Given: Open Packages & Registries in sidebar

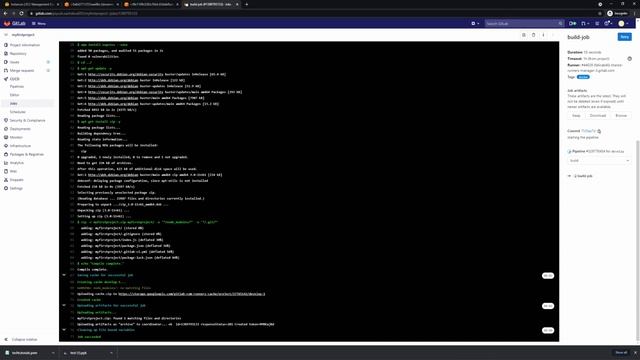Looking at the screenshot, I should tap(27, 154).
